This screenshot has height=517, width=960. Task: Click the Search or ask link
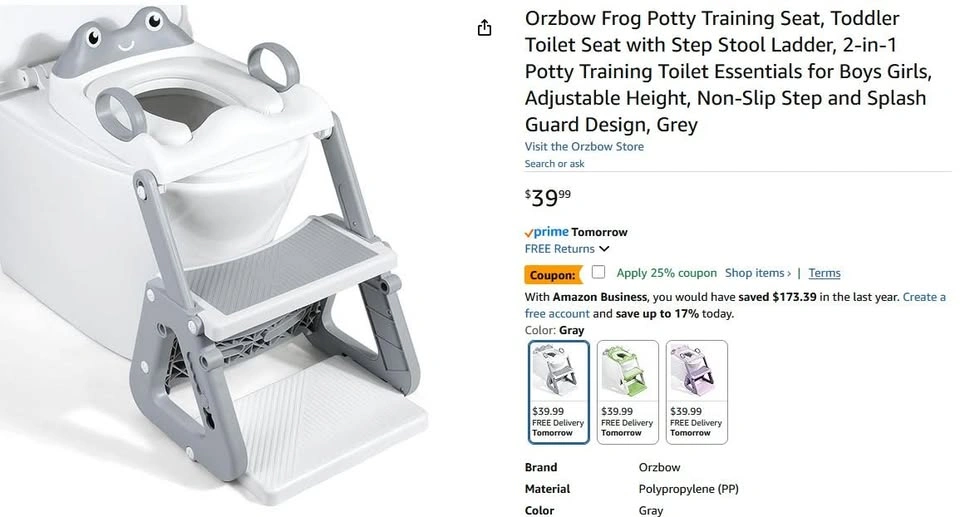coord(555,164)
